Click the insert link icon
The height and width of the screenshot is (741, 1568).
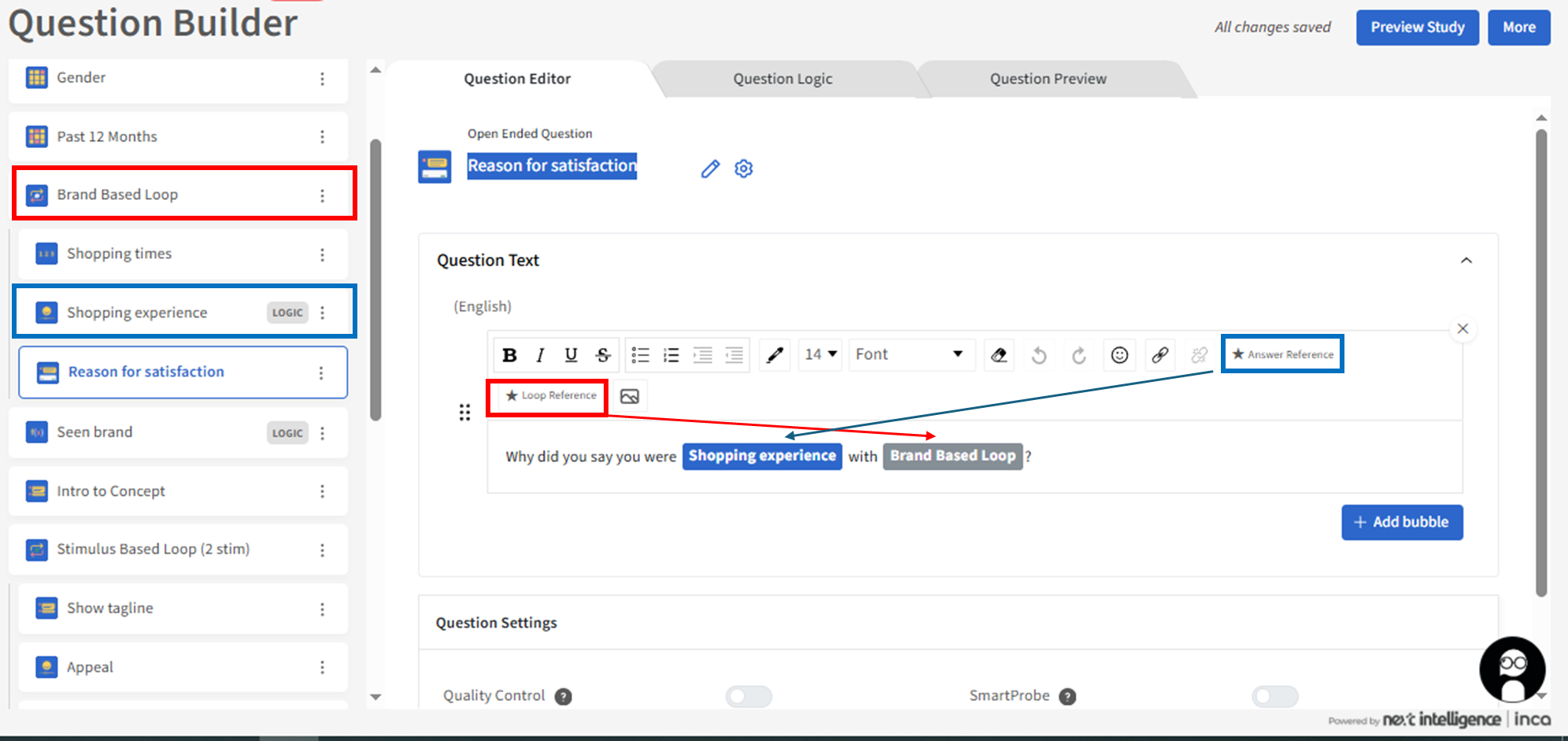coord(1159,355)
